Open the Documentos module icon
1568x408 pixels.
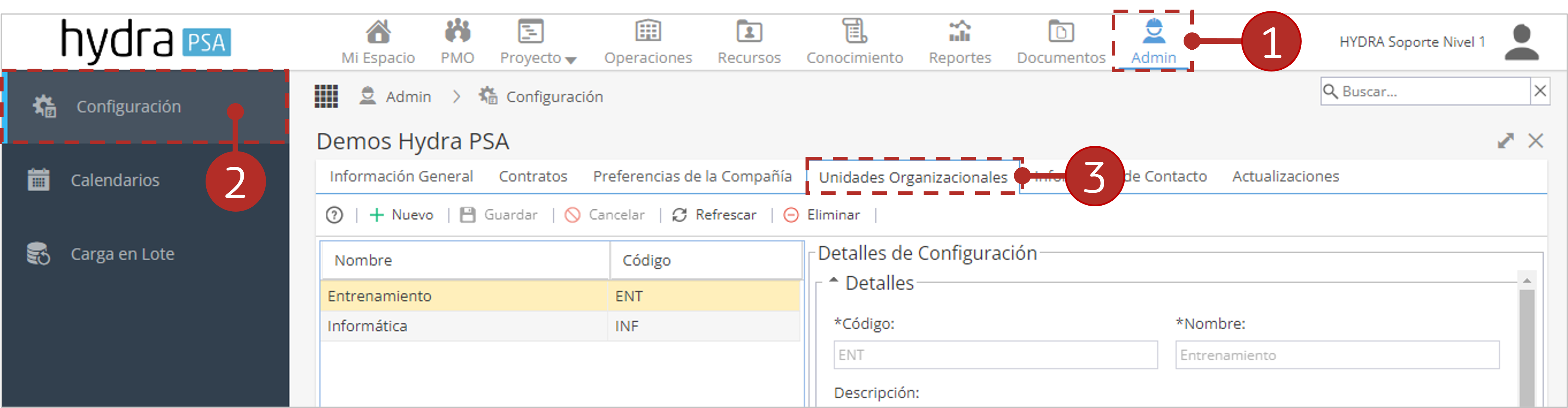(1061, 32)
